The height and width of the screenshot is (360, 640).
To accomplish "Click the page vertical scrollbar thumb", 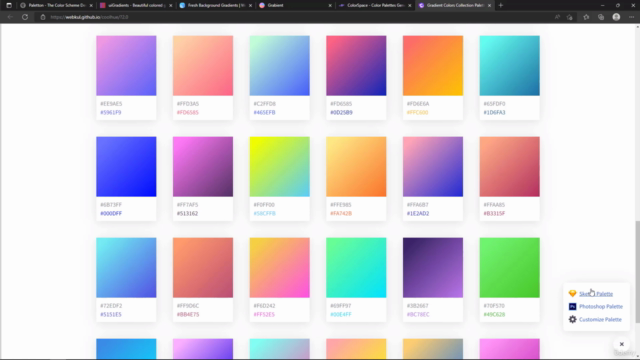I will pyautogui.click(x=637, y=271).
